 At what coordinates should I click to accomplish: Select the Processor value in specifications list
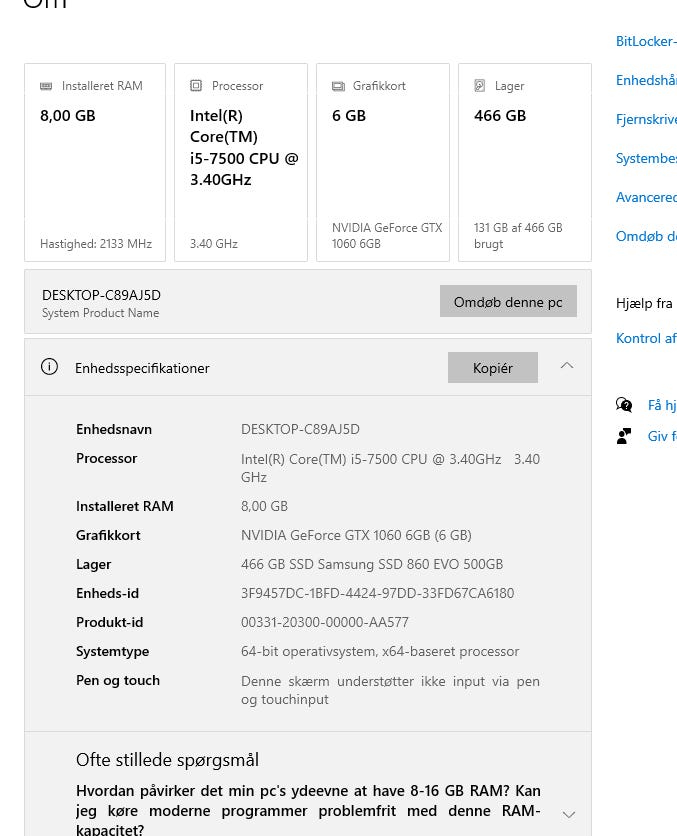click(x=390, y=468)
